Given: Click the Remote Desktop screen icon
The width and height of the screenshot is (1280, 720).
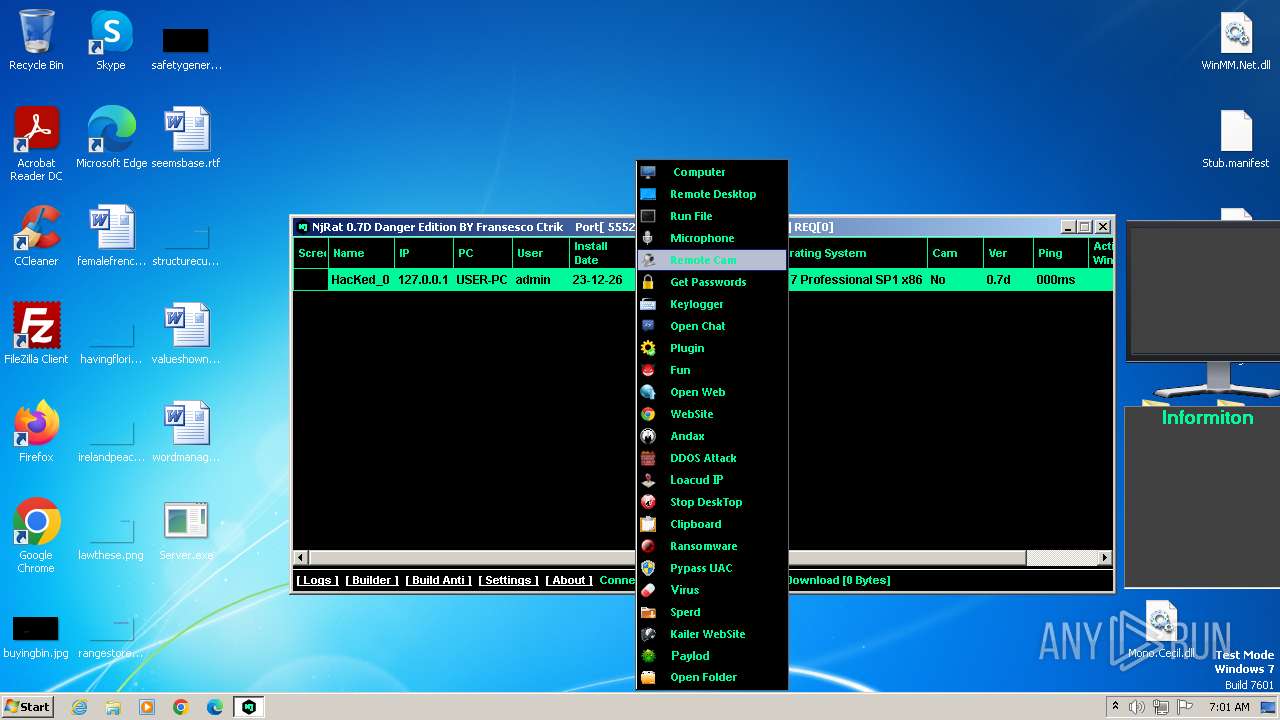Looking at the screenshot, I should point(648,194).
